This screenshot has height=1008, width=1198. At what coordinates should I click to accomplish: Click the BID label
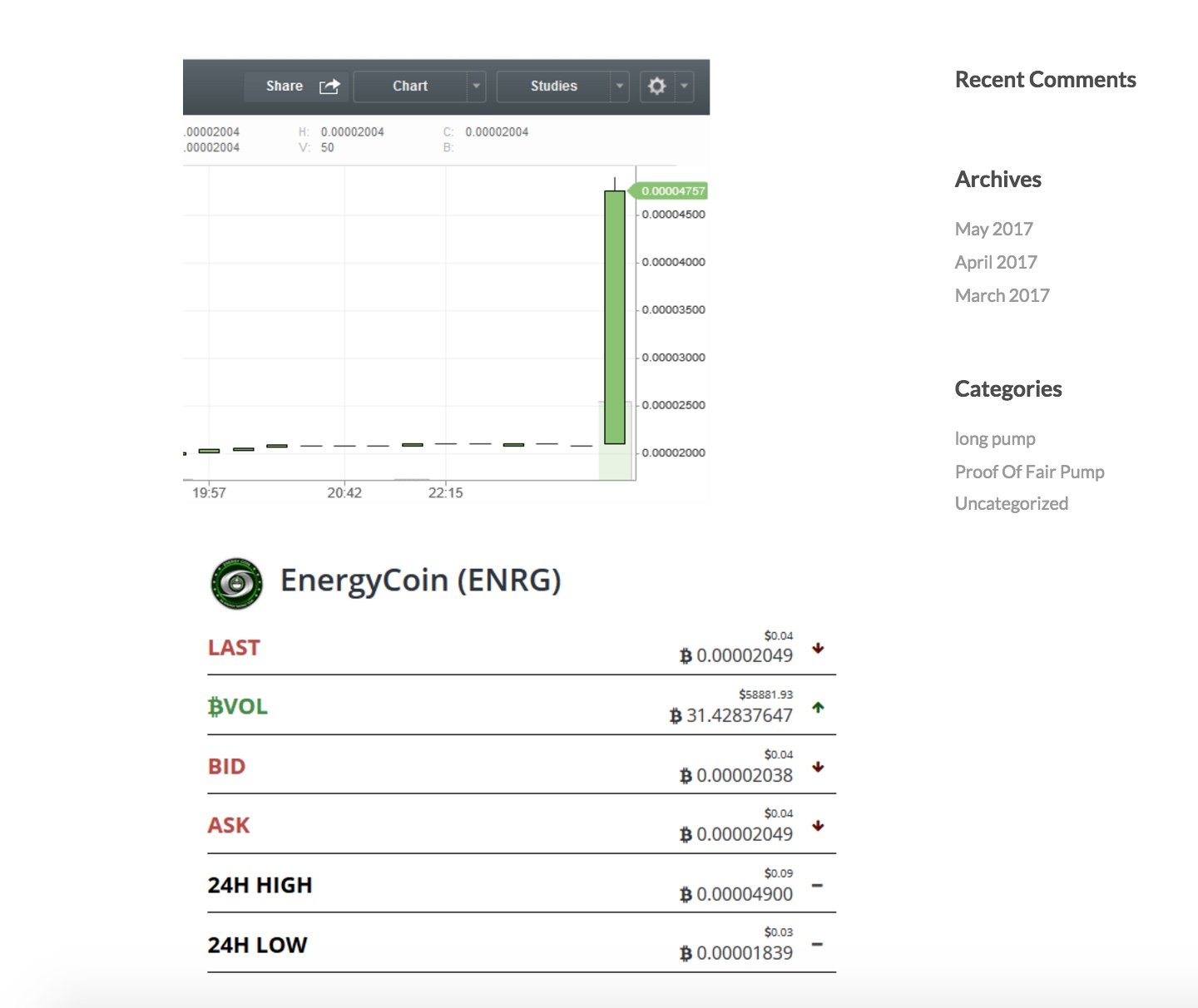click(x=226, y=767)
